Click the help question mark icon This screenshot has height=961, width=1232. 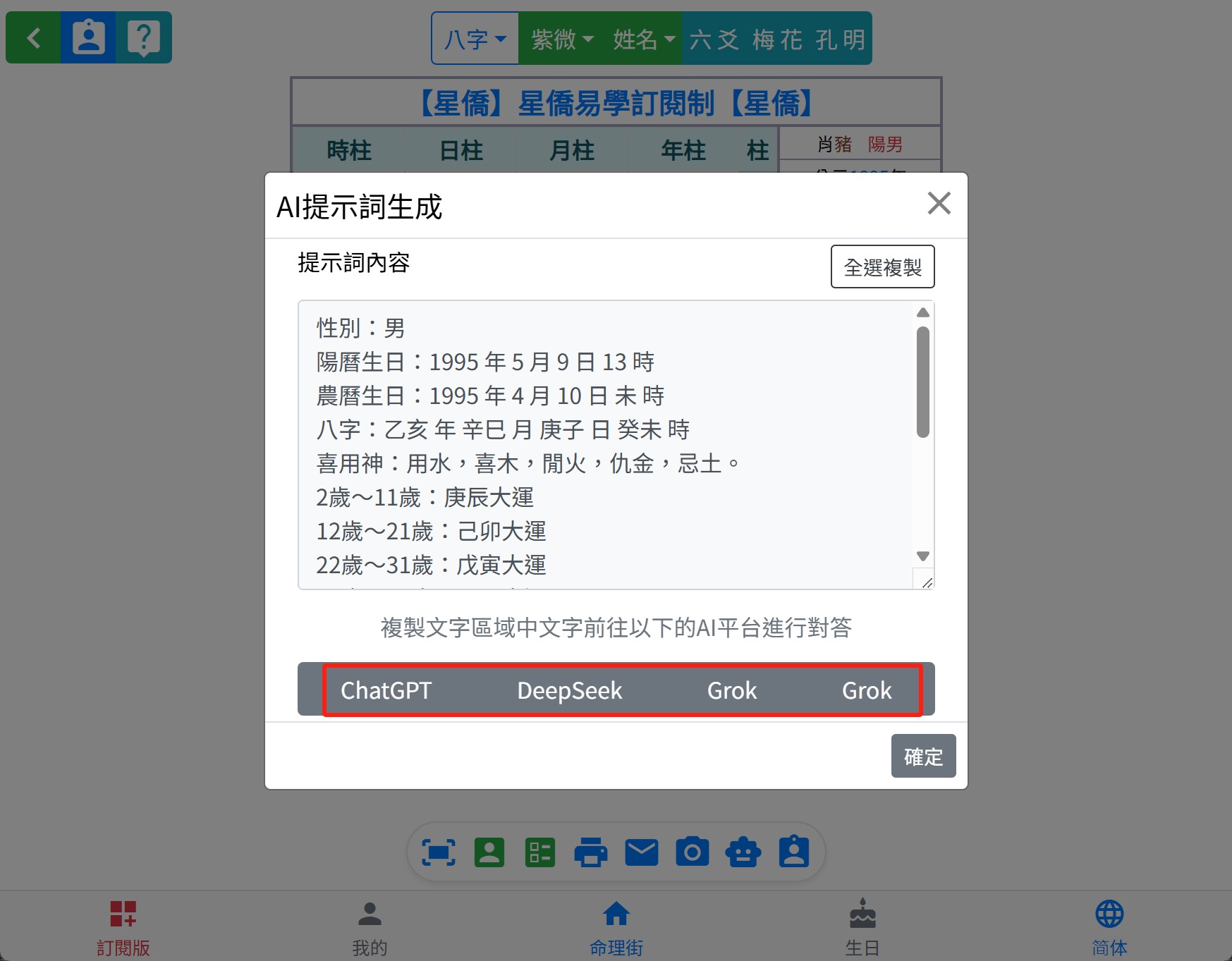[143, 37]
